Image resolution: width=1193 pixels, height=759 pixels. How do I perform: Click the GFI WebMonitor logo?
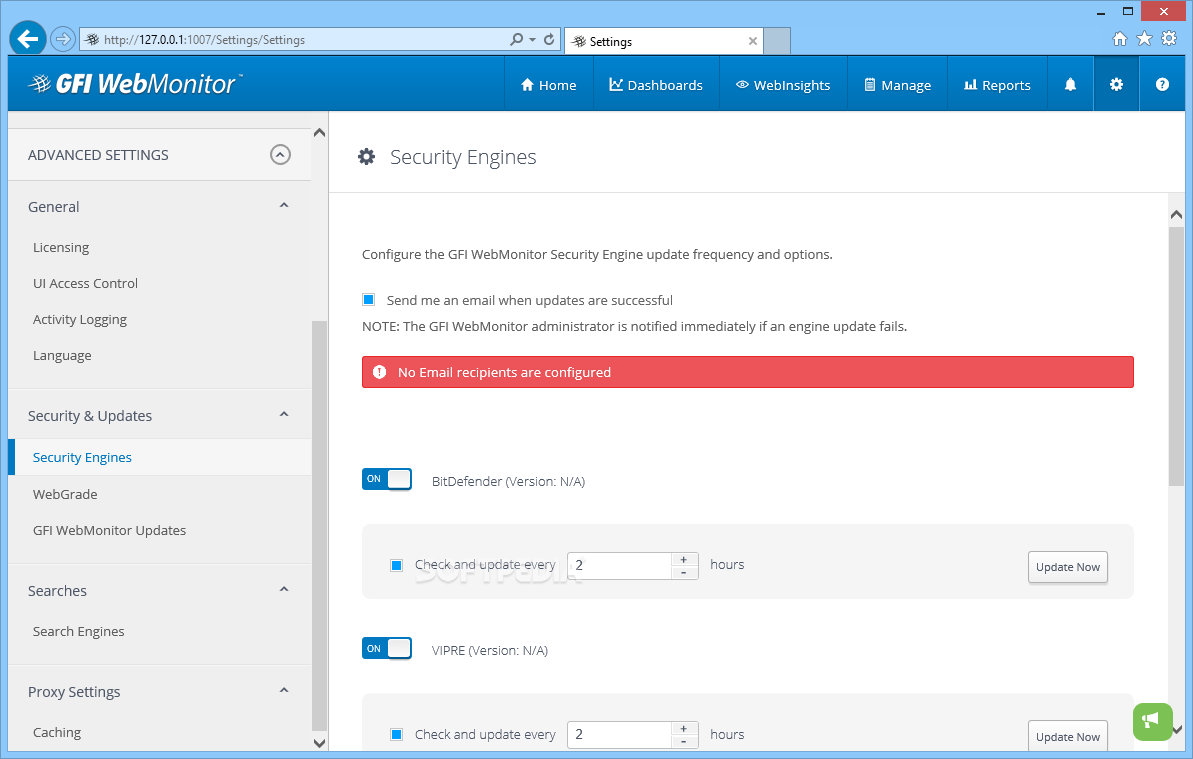(135, 84)
